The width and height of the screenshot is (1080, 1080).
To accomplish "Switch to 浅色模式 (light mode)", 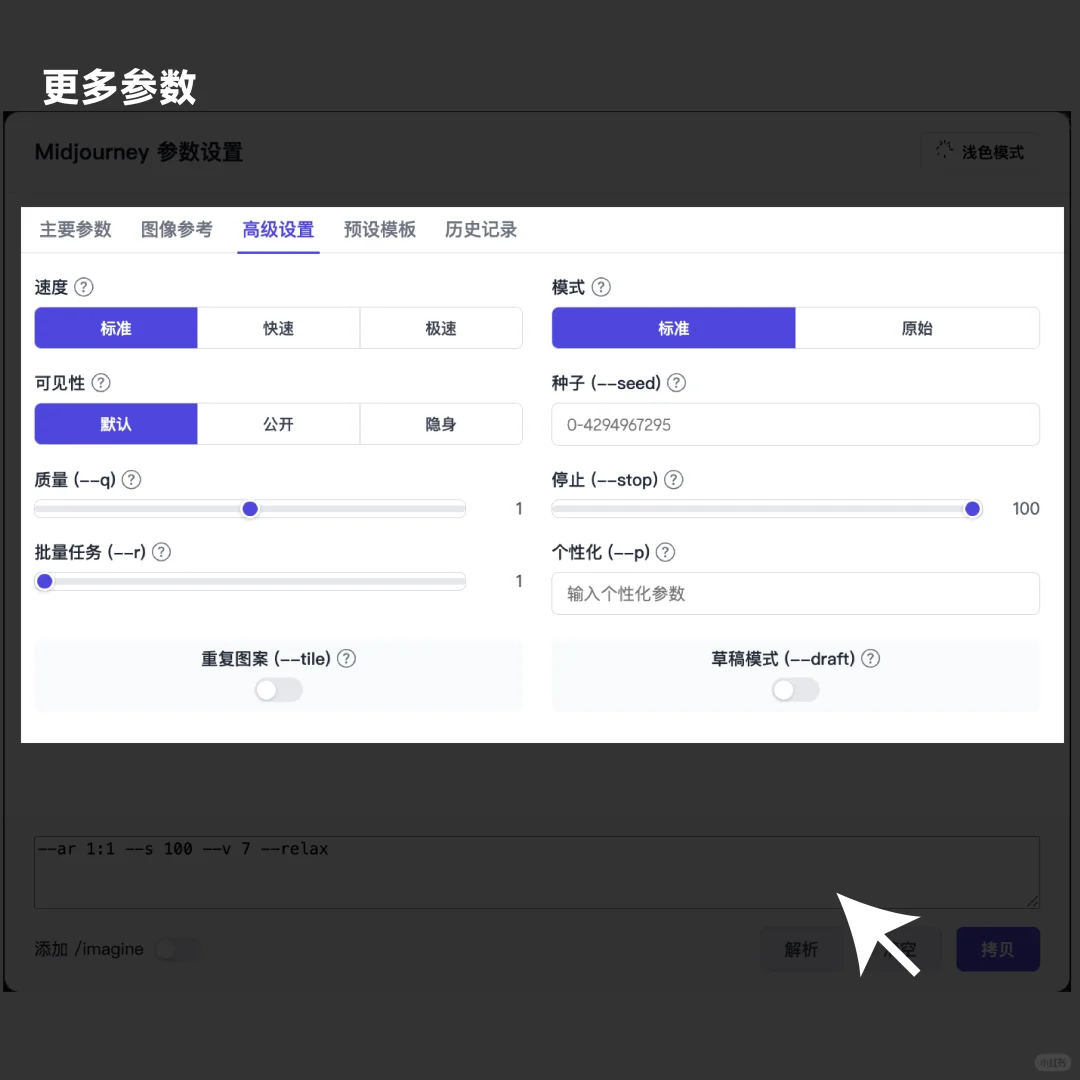I will 978,151.
